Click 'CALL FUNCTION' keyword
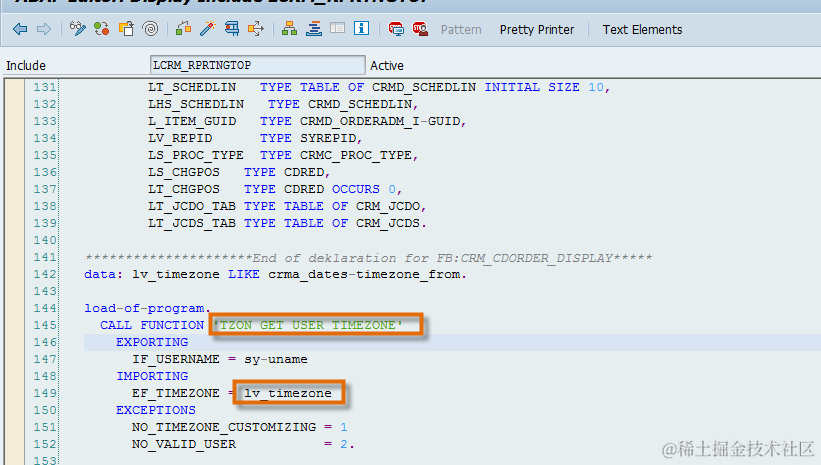This screenshot has width=821, height=465. coord(152,325)
